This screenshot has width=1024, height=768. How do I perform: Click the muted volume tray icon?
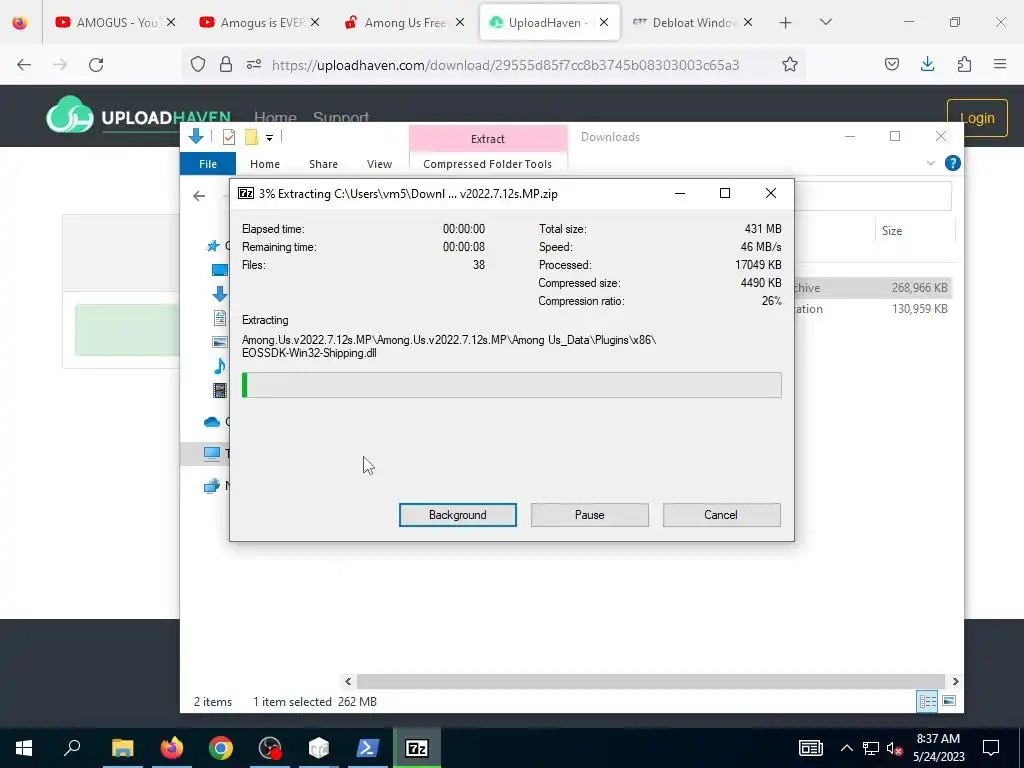[895, 748]
